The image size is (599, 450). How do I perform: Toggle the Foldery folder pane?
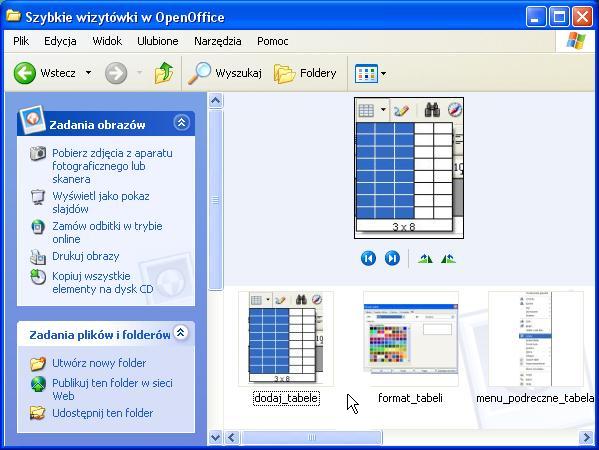pos(305,73)
